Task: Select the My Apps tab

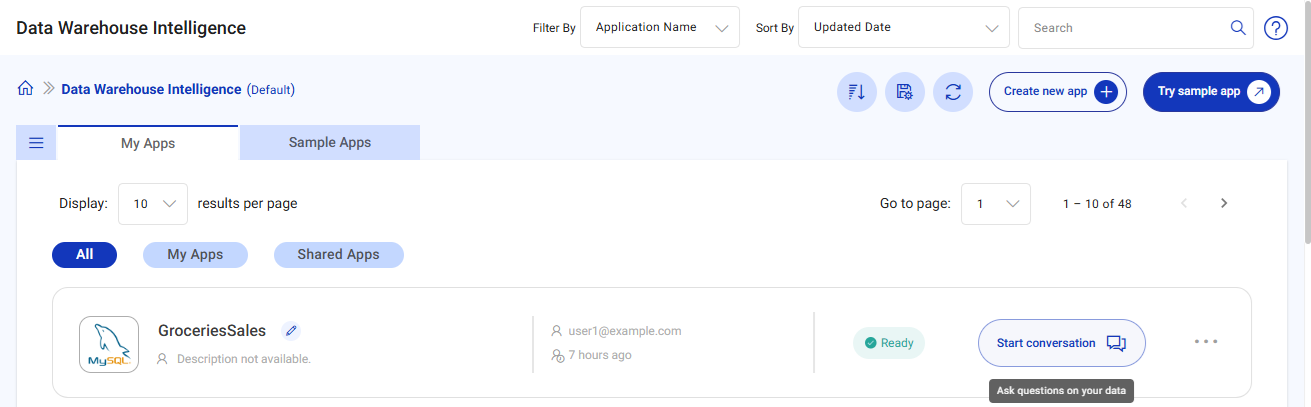Action: pyautogui.click(x=148, y=143)
